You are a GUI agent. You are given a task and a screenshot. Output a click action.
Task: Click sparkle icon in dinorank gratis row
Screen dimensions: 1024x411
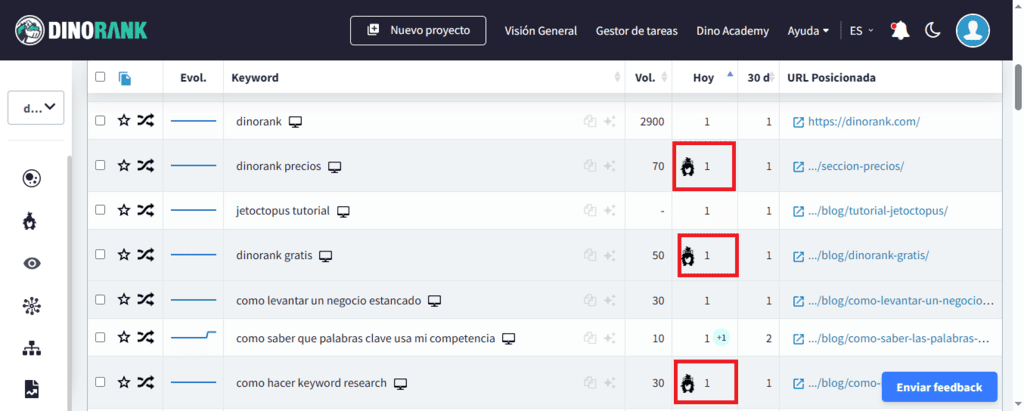(x=610, y=255)
